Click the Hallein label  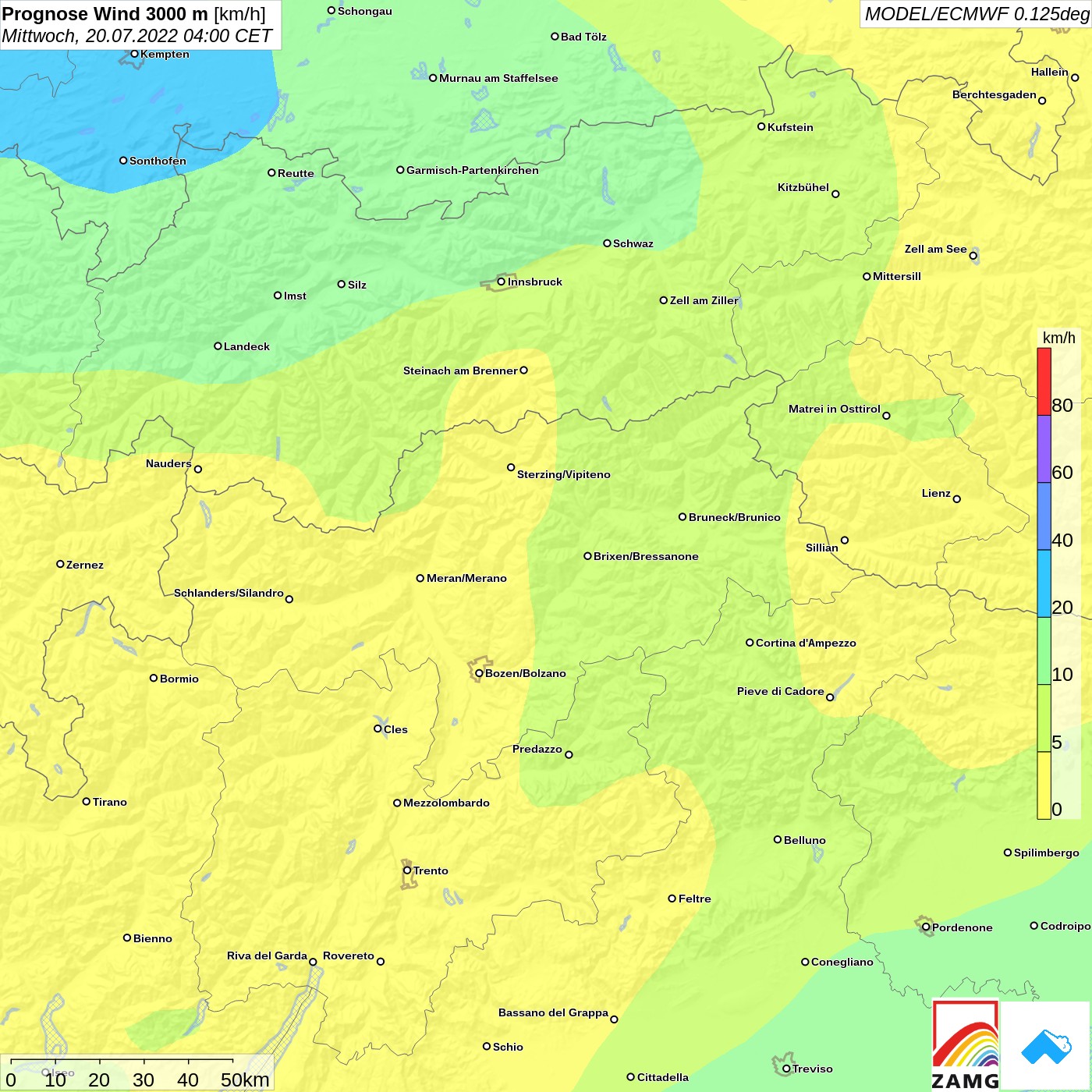pos(1050,72)
